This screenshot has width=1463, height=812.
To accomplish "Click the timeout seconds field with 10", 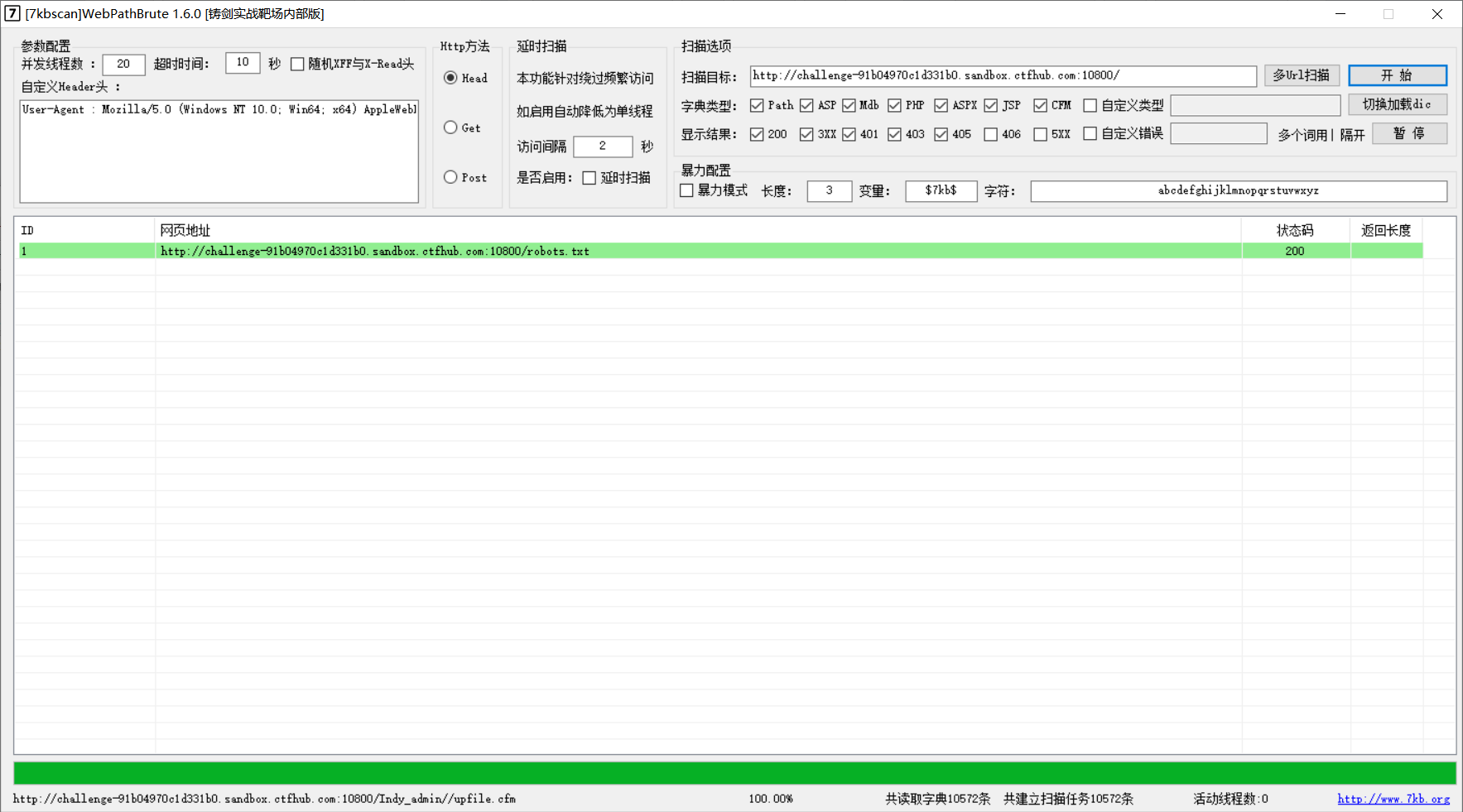I will click(x=243, y=63).
